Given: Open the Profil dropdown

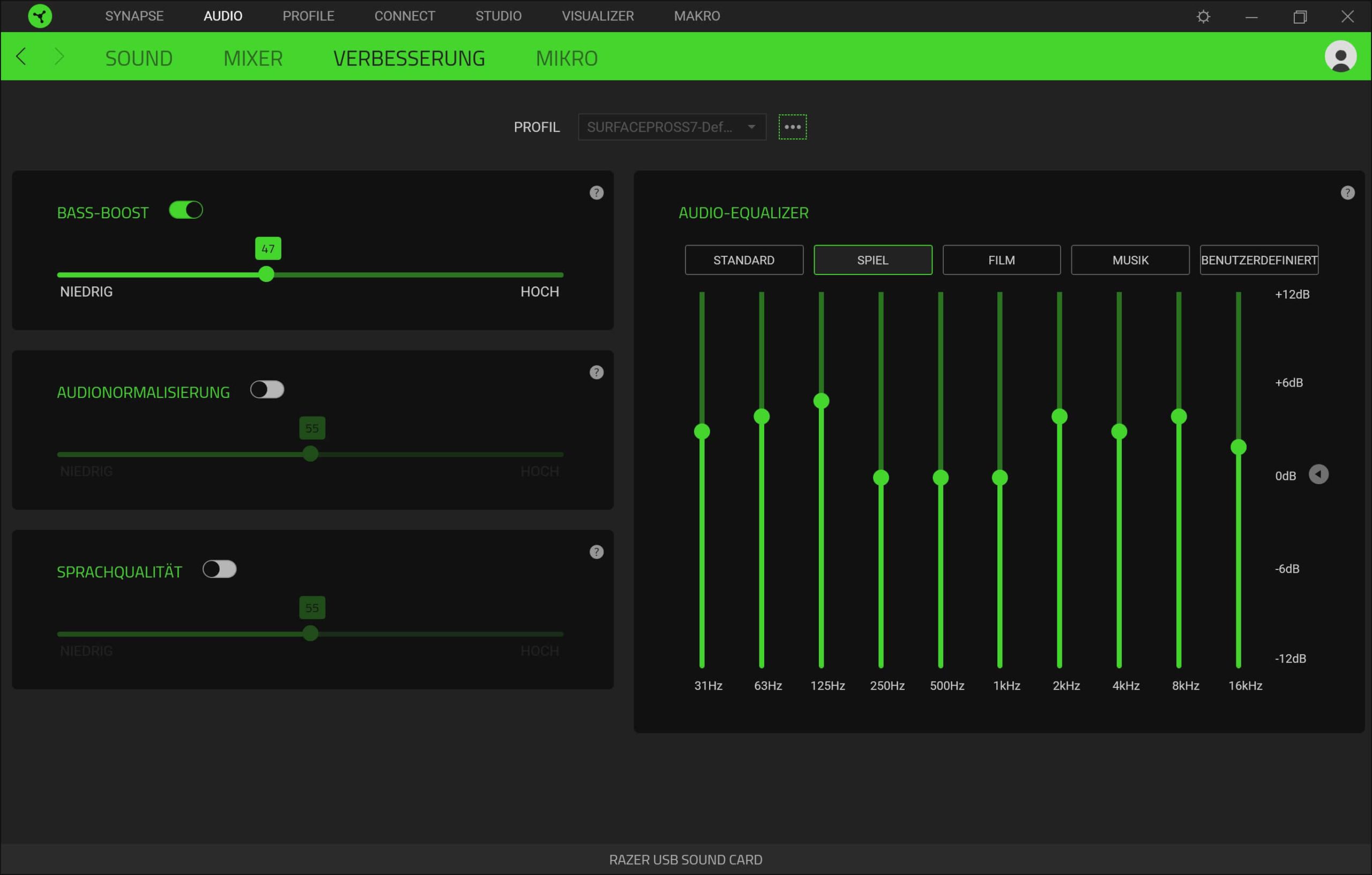Looking at the screenshot, I should (x=672, y=127).
